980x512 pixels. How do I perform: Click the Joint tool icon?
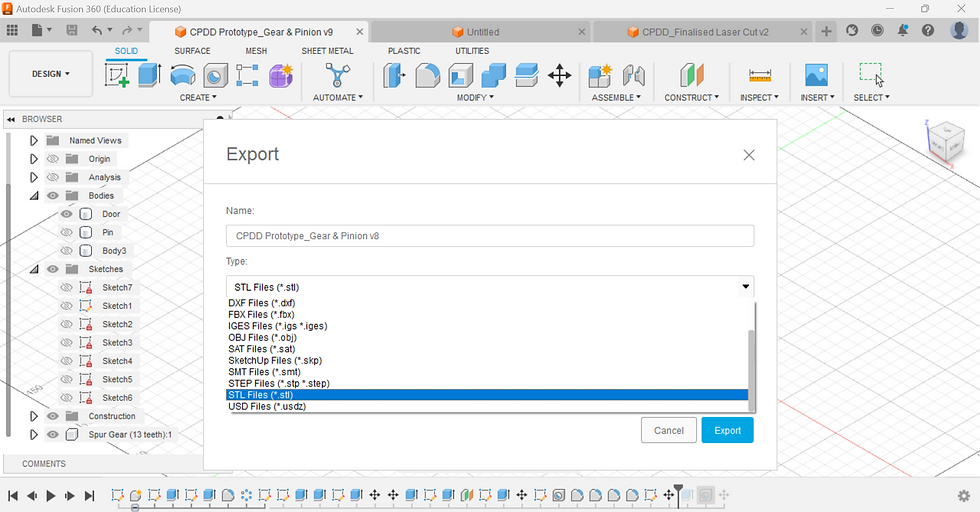[634, 76]
